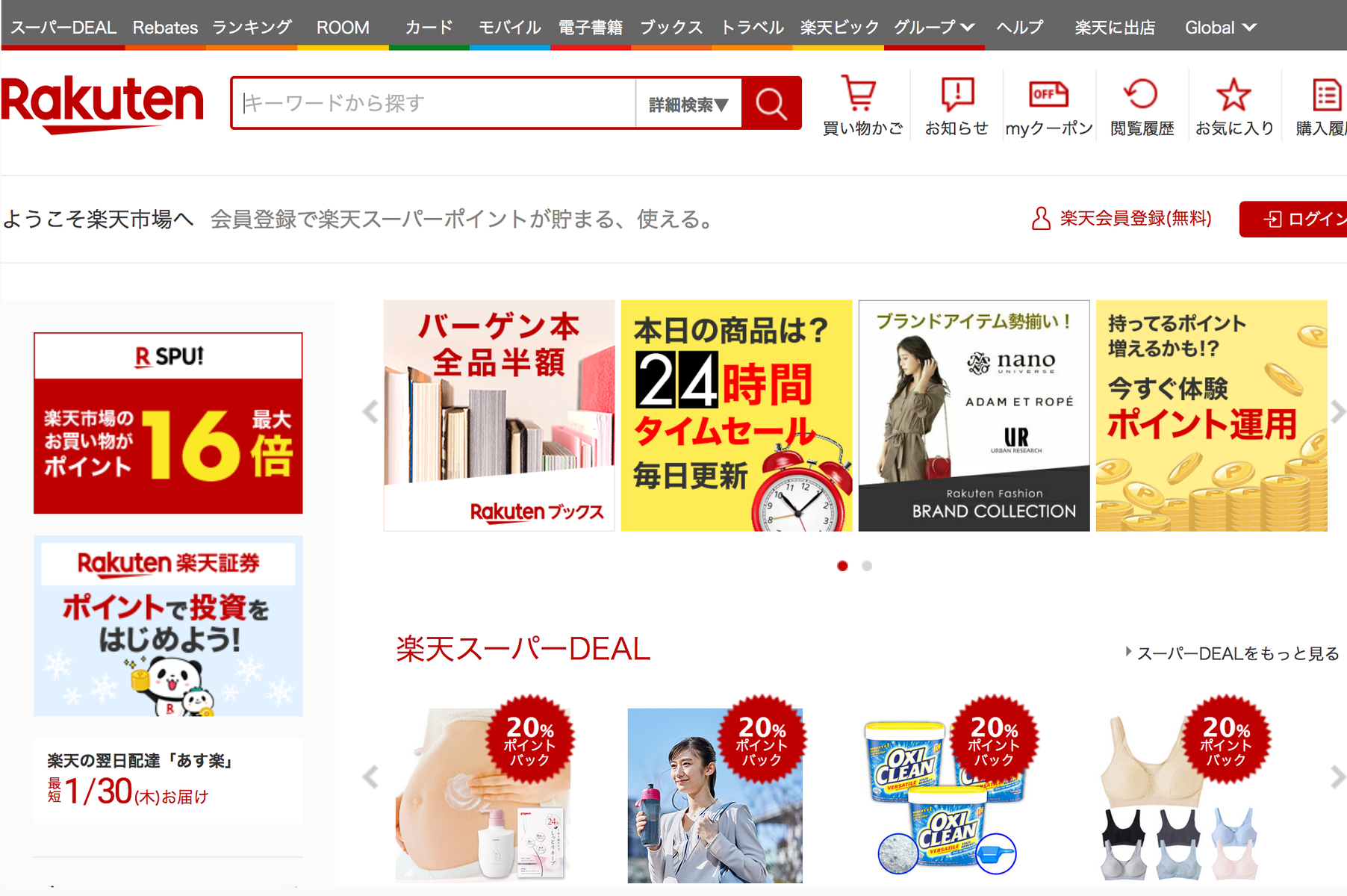Show next Super DEAL products

coord(1337,777)
